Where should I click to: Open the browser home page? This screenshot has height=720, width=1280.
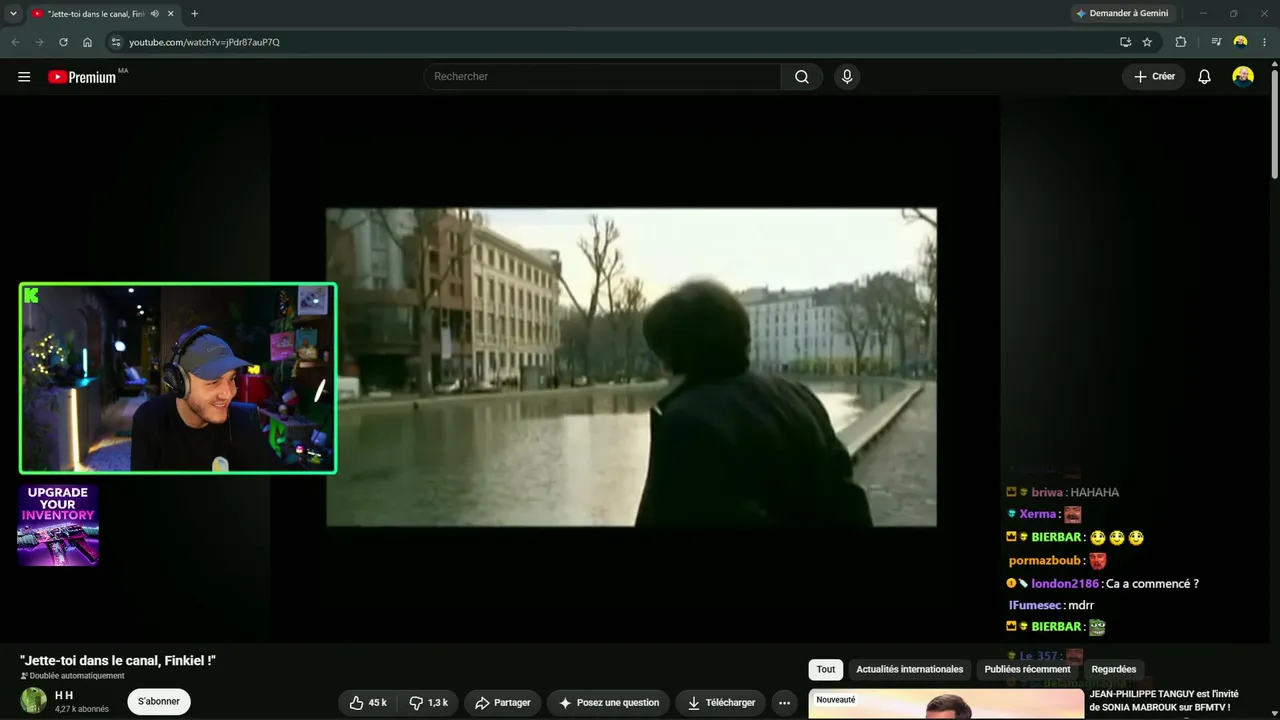(x=87, y=42)
